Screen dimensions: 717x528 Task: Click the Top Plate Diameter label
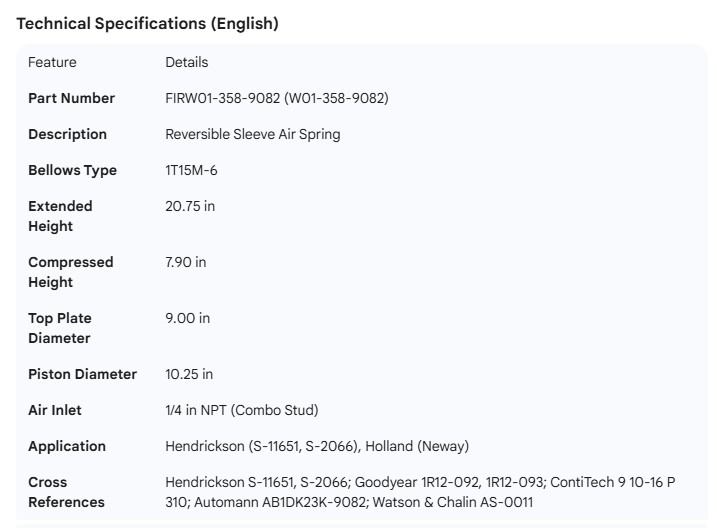point(60,328)
